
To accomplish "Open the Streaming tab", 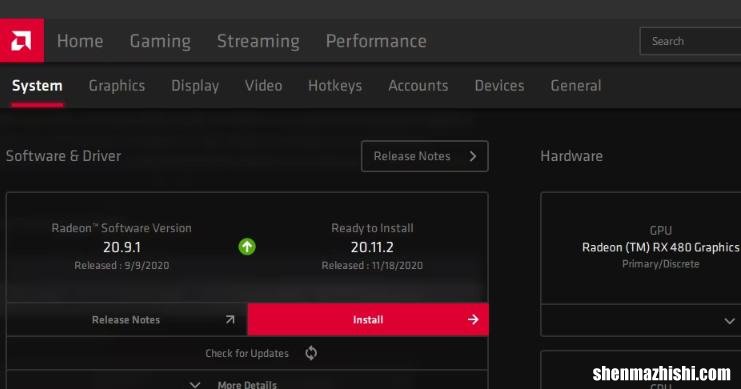I will [258, 41].
